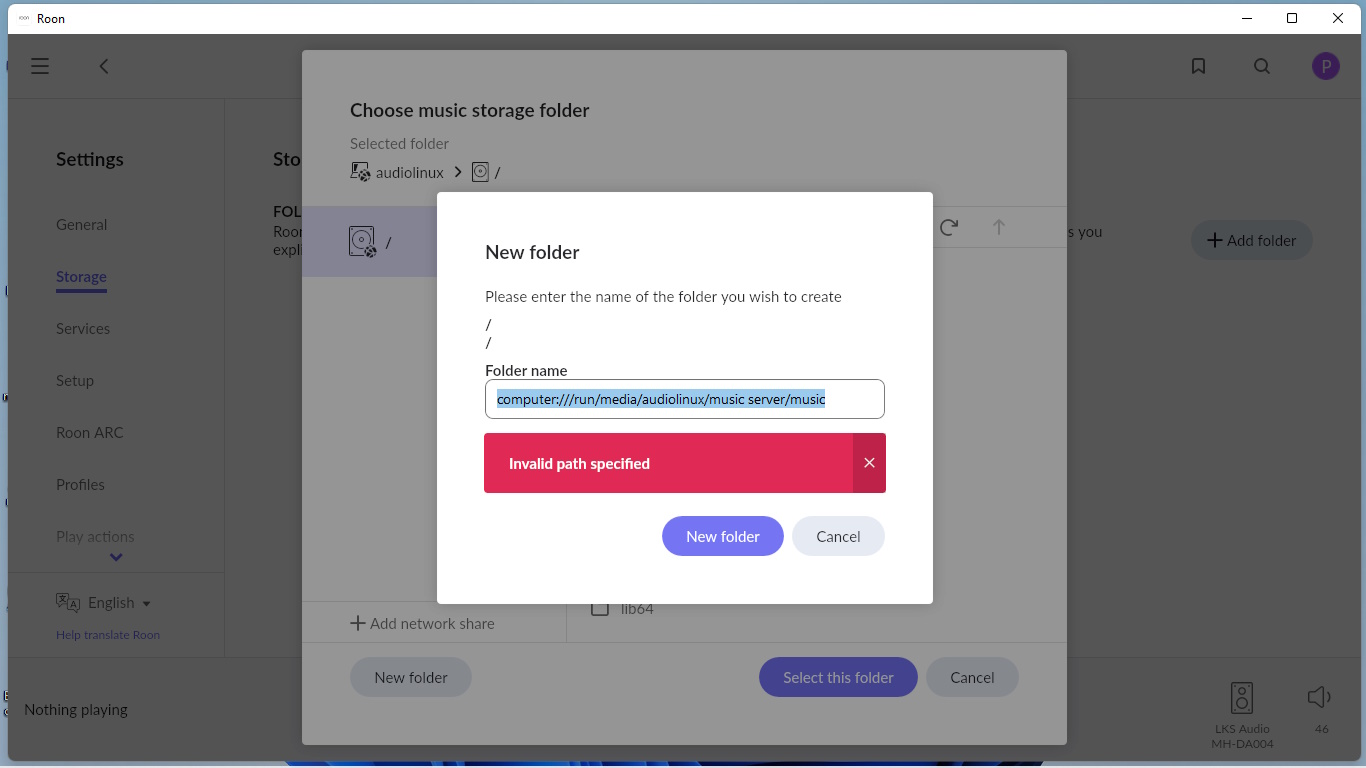Cancel the folder chooser dialog
1366x768 pixels.
[x=972, y=677]
